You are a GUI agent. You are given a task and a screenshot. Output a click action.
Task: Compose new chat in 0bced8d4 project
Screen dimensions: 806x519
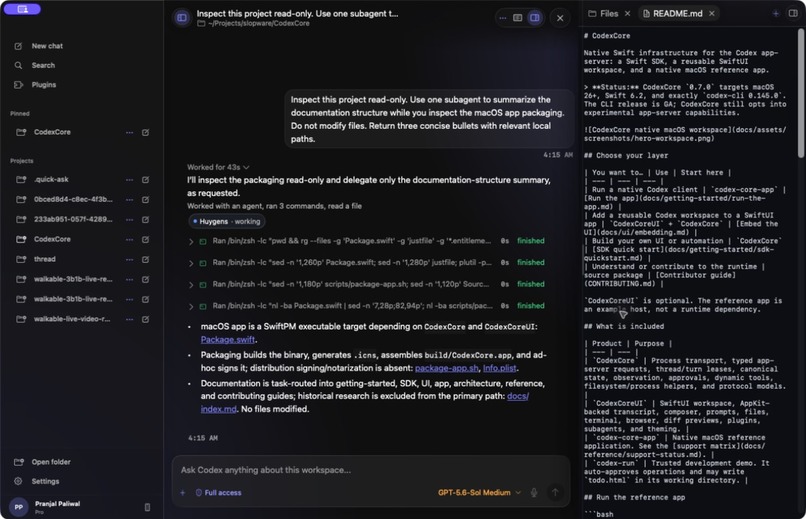pyautogui.click(x=145, y=199)
